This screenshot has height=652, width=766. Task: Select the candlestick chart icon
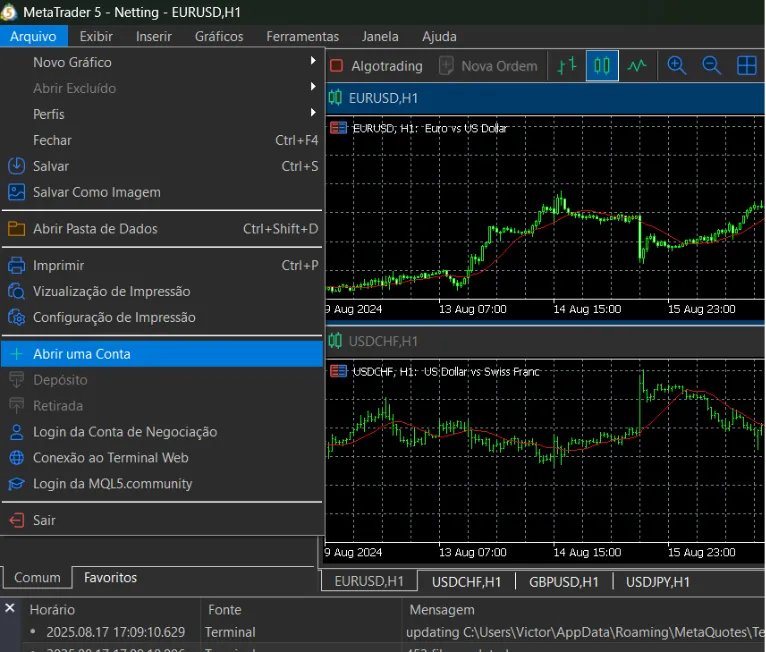click(x=602, y=65)
